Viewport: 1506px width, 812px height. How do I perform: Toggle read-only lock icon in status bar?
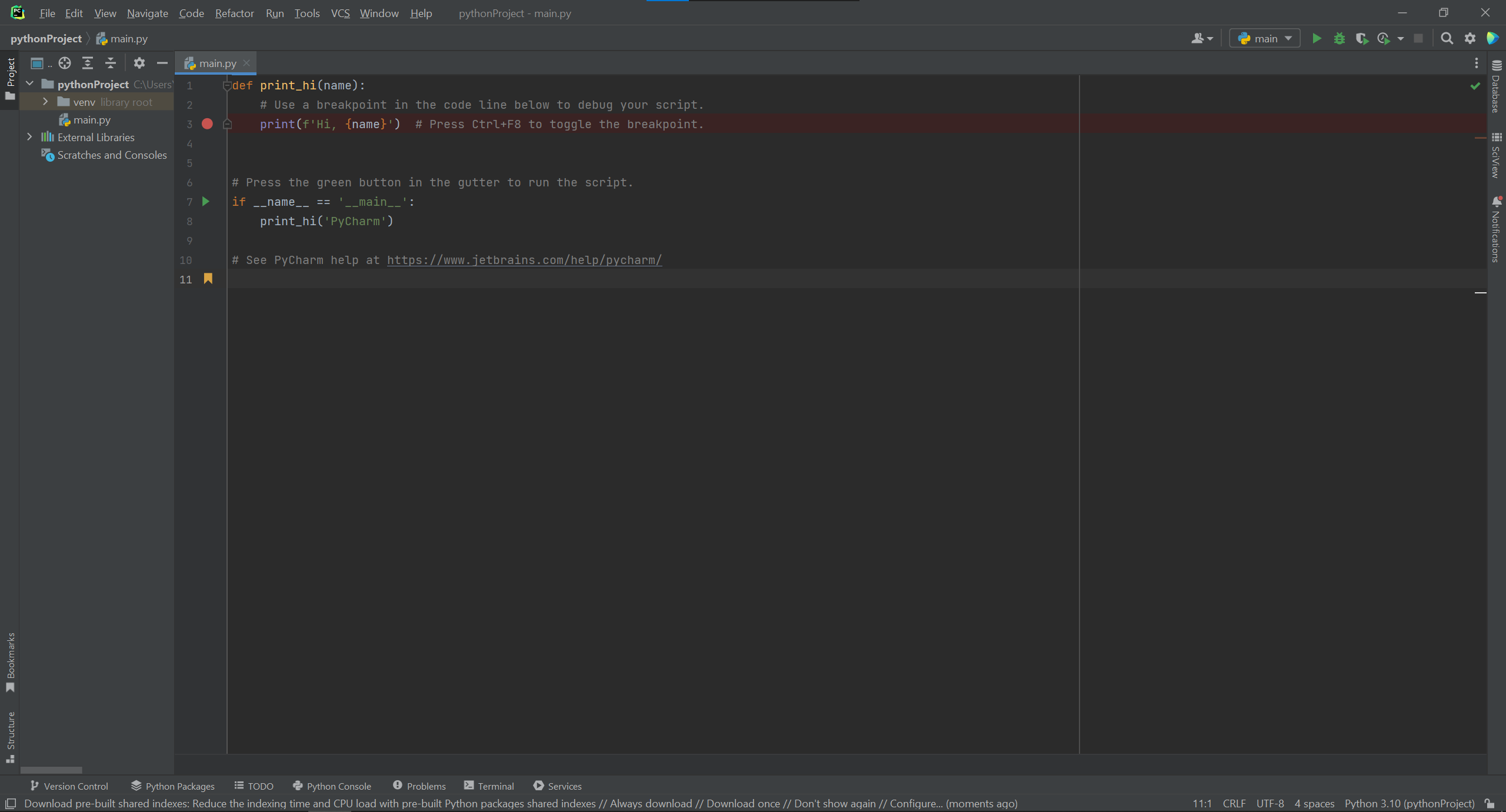[1490, 803]
